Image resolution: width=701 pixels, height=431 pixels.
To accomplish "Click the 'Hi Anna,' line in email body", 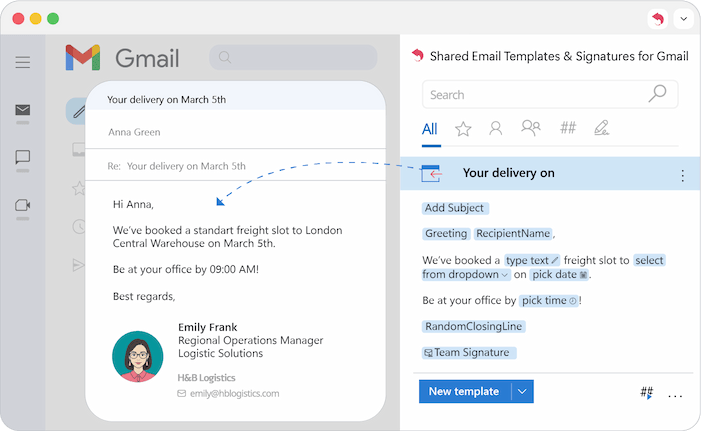I will [133, 205].
